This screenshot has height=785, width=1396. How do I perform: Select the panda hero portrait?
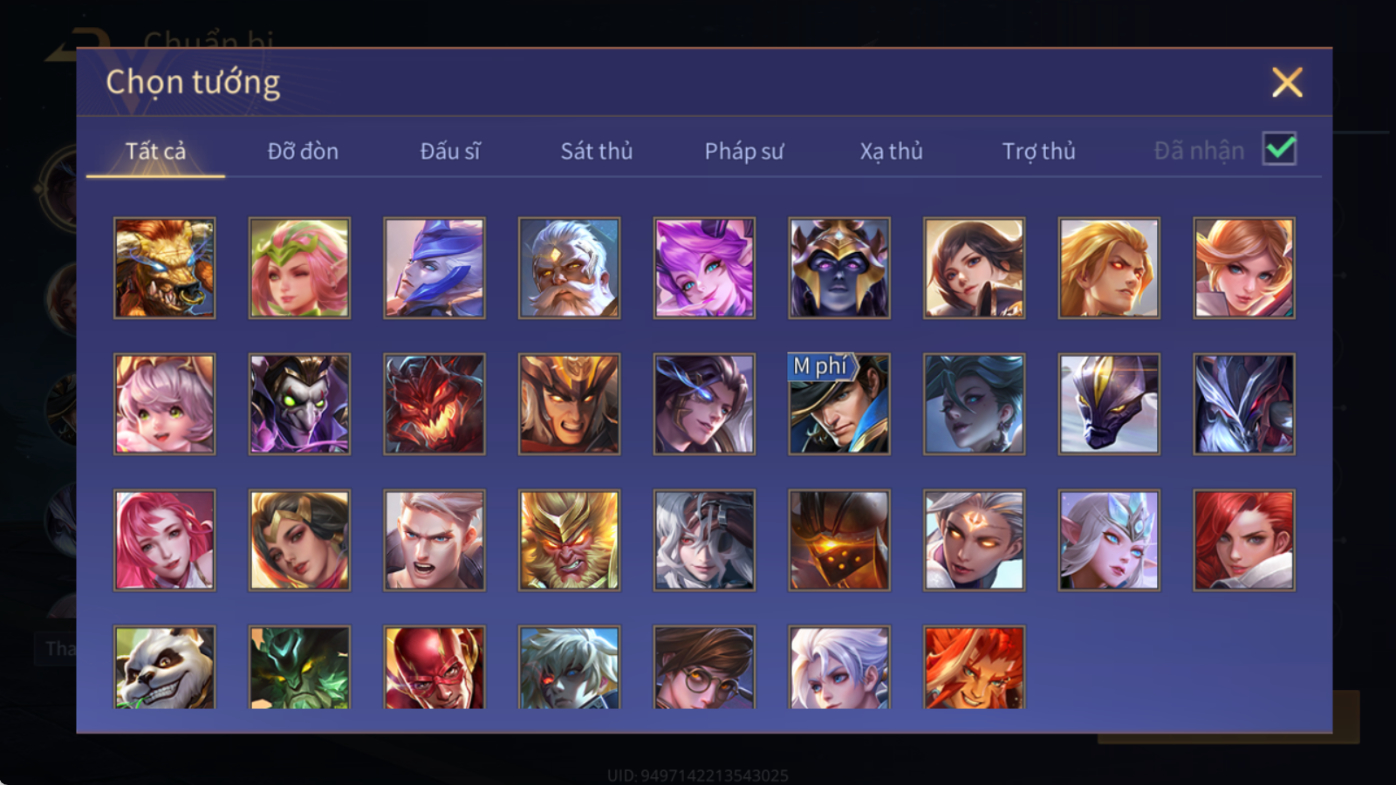pos(164,668)
